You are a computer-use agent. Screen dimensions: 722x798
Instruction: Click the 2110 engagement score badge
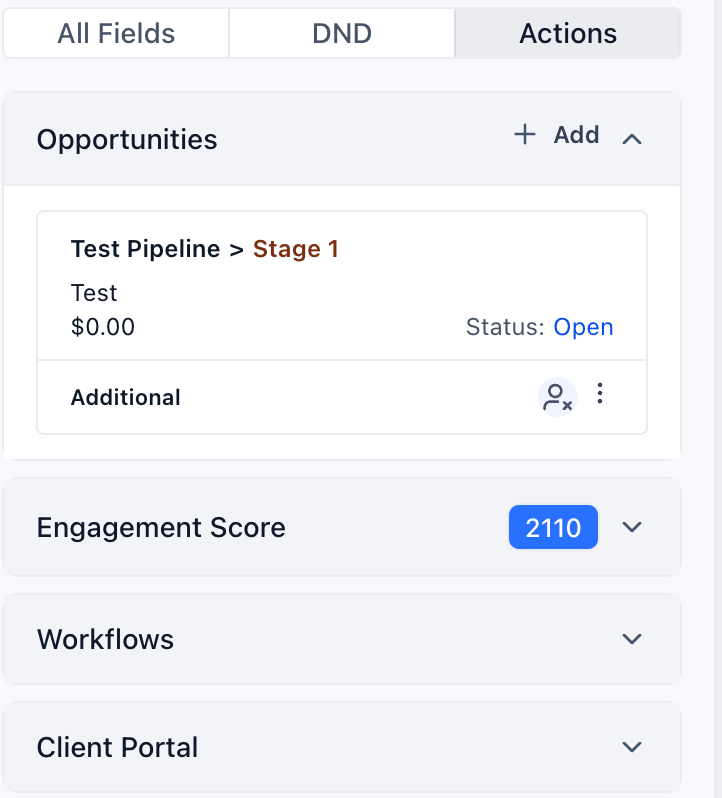553,527
